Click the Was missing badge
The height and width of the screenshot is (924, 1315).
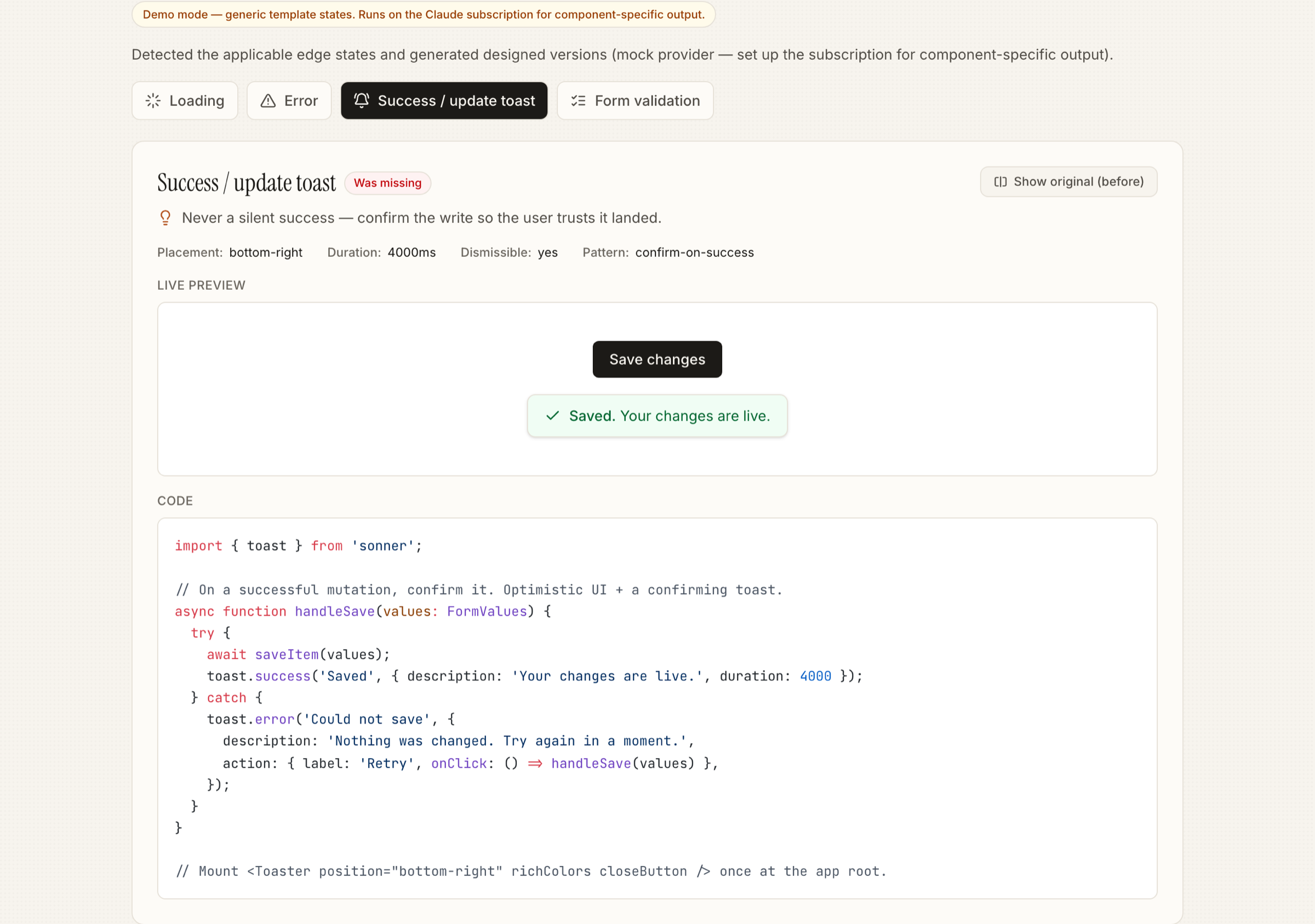click(387, 183)
